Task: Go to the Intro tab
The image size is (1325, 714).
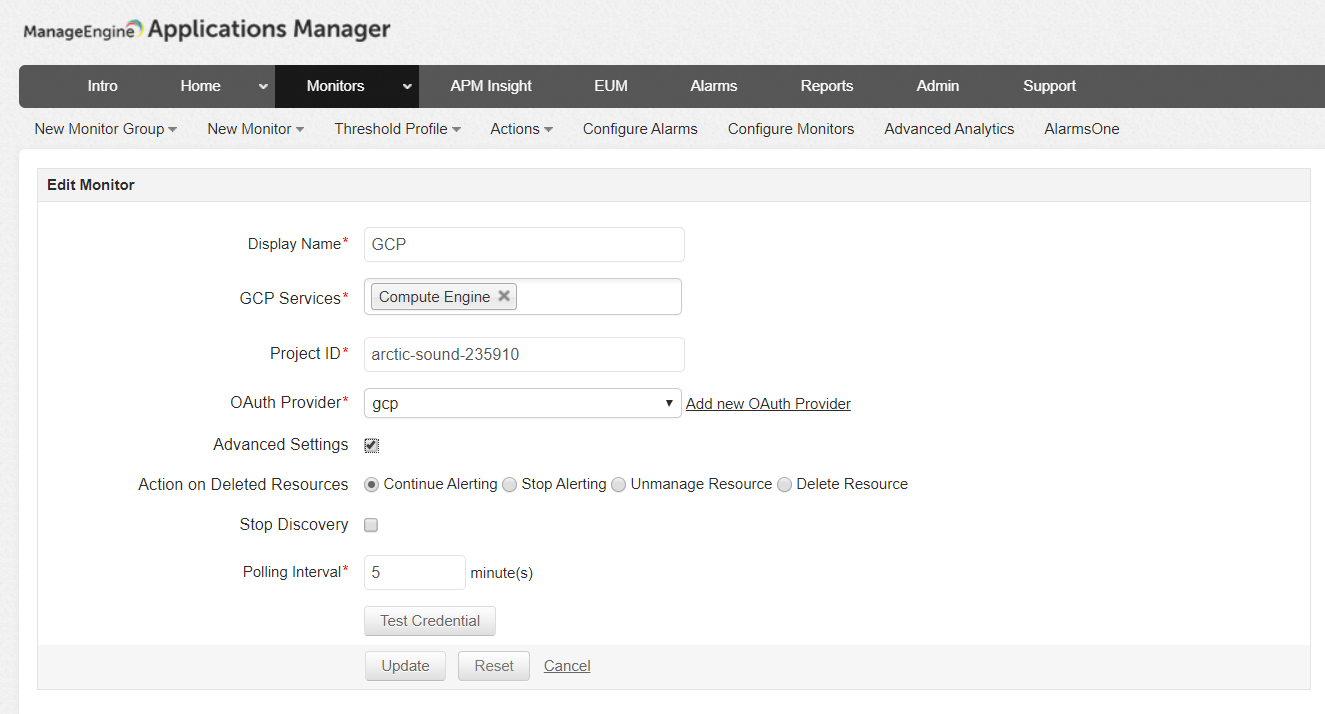Action: (103, 86)
